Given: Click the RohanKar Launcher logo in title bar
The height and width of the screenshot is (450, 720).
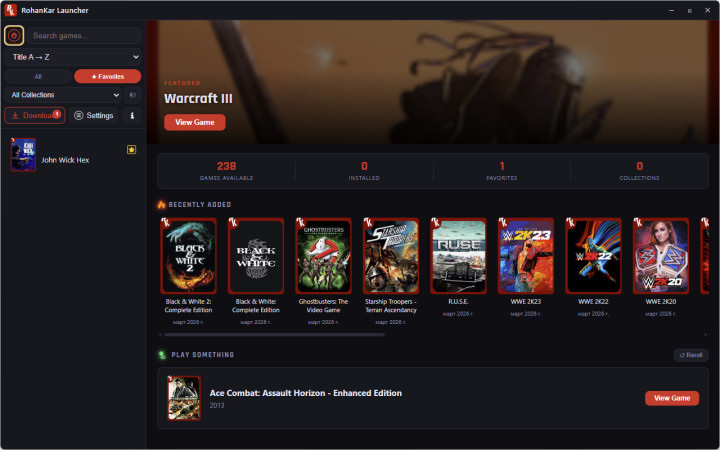Looking at the screenshot, I should 10,9.
